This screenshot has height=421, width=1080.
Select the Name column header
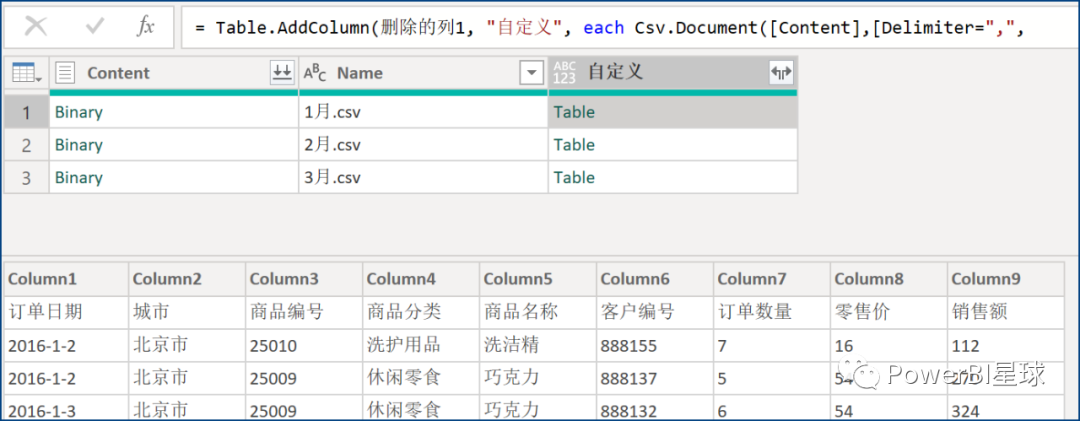click(424, 72)
